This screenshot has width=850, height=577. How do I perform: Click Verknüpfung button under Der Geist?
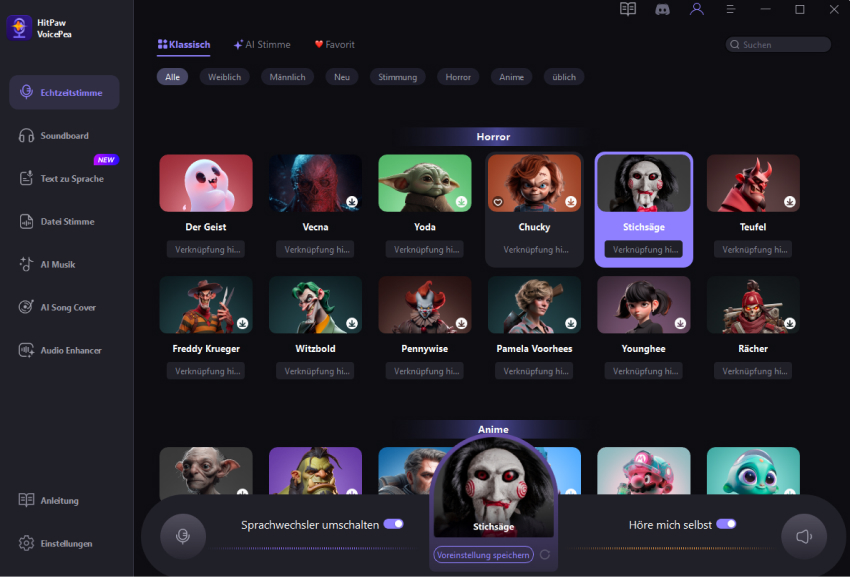[206, 249]
